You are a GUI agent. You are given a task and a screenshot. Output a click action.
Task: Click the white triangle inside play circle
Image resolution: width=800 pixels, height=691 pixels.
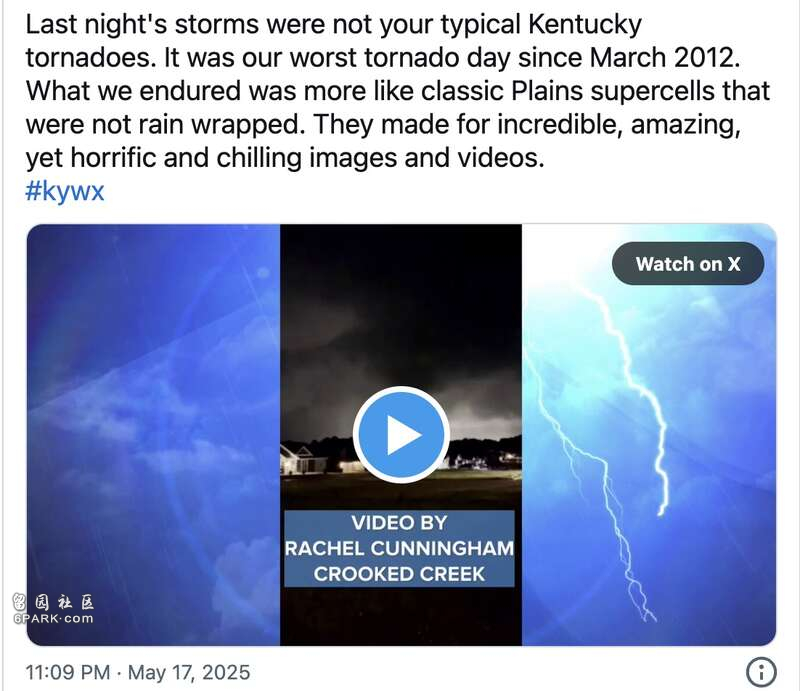(x=404, y=435)
